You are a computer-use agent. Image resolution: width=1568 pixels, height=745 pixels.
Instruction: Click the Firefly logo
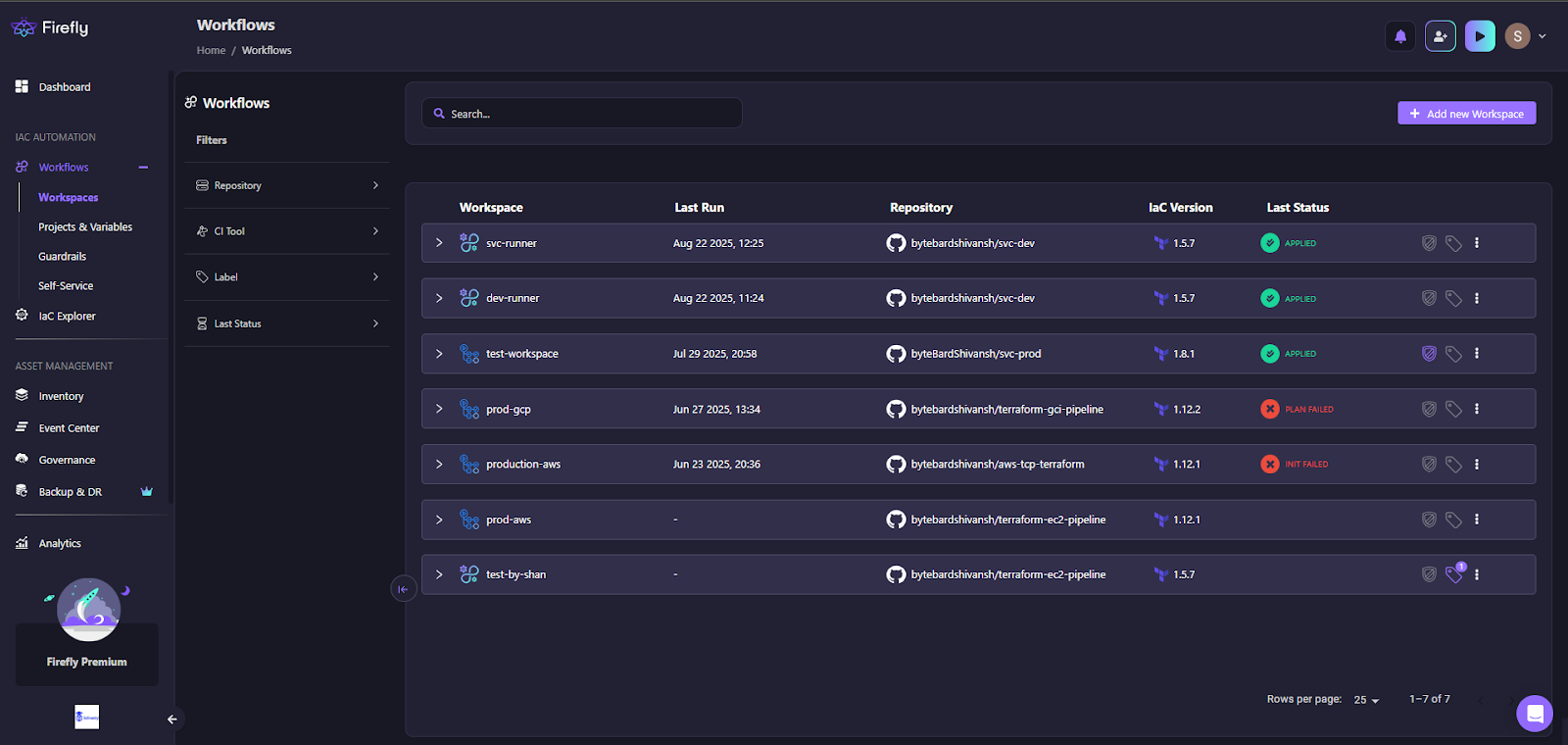pyautogui.click(x=50, y=27)
